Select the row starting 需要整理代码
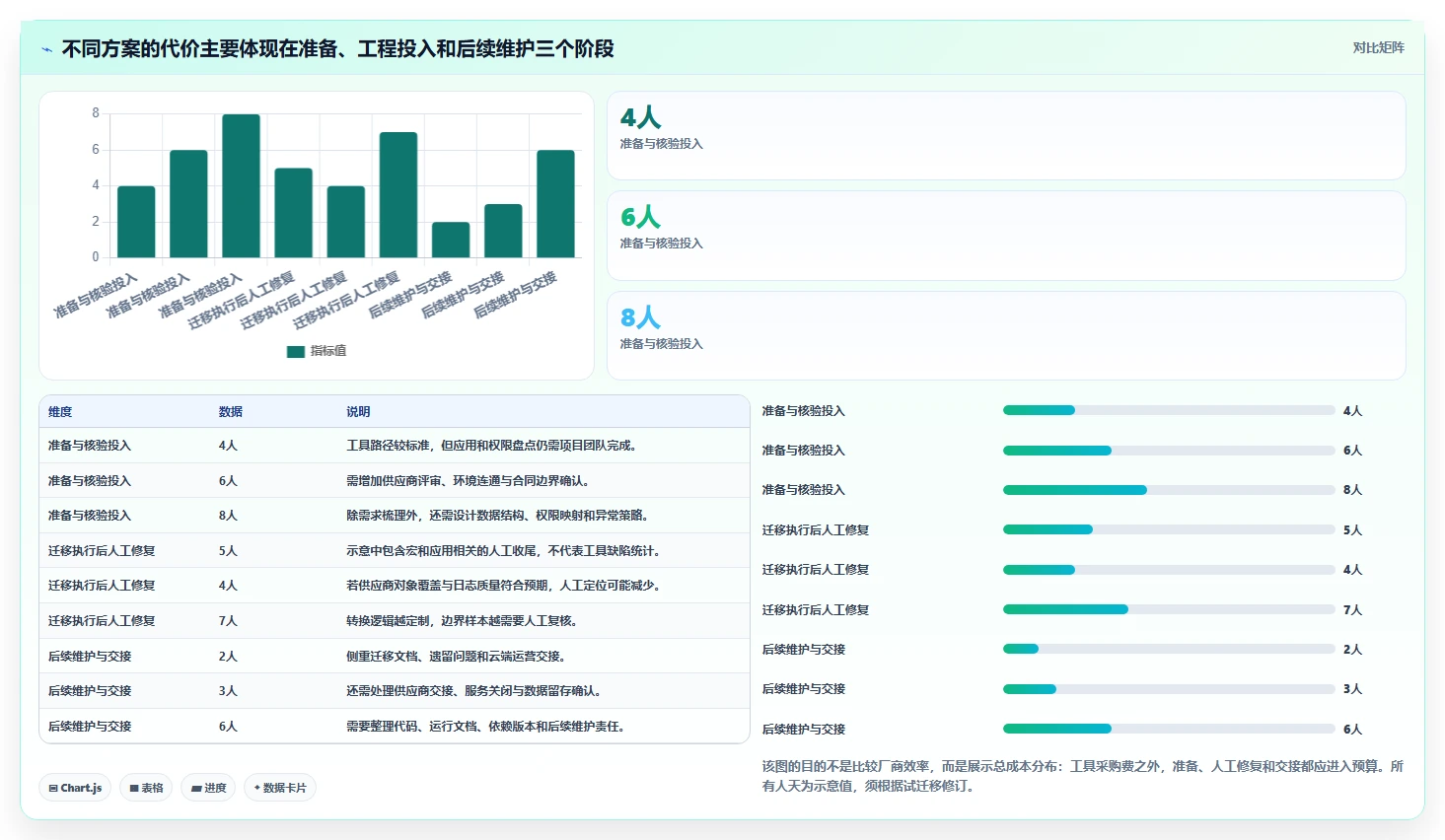 [395, 727]
